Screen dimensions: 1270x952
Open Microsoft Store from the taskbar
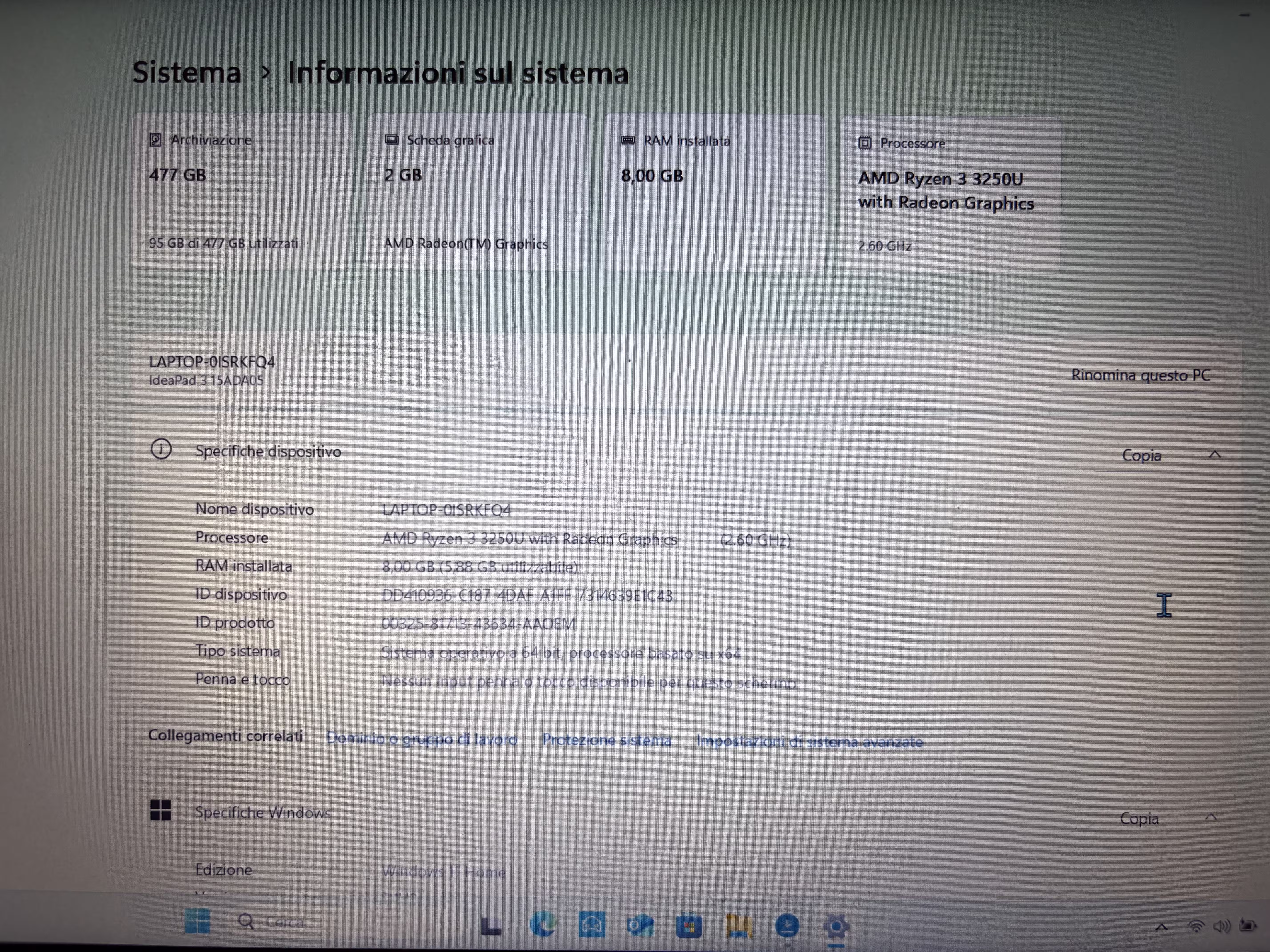(x=689, y=926)
